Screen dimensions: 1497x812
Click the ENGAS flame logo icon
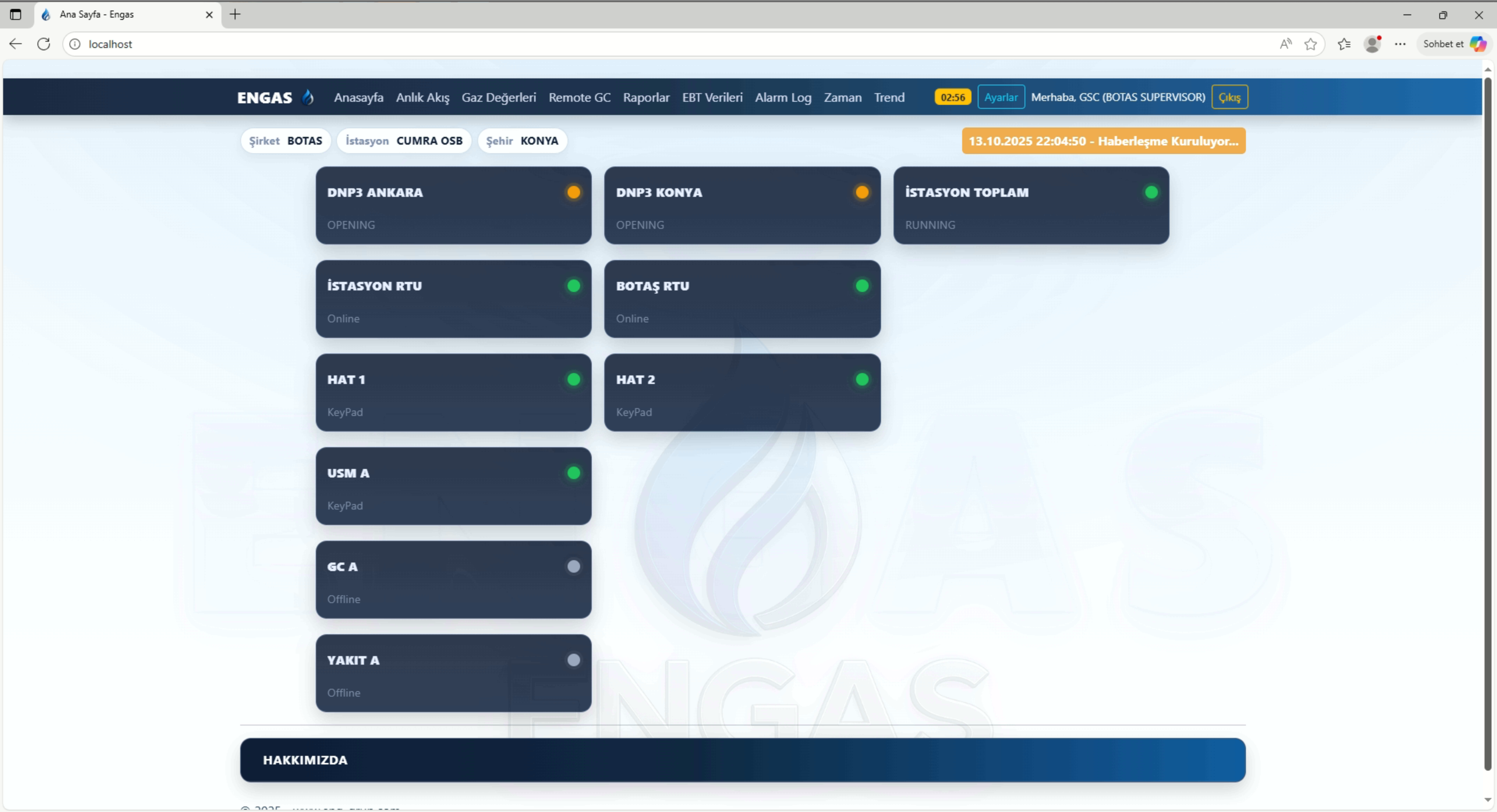coord(308,97)
